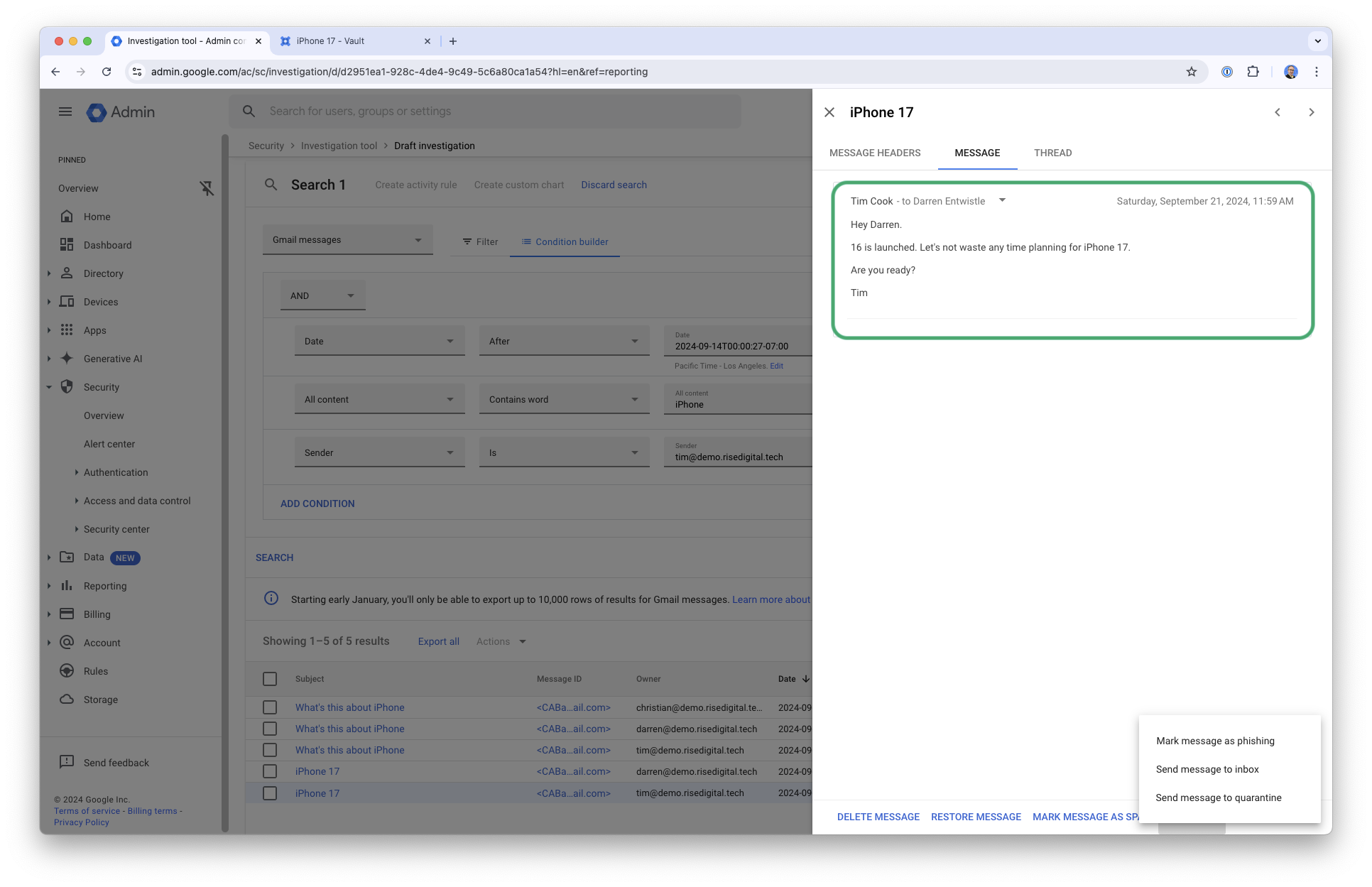This screenshot has width=1372, height=887.
Task: Expand the Tim Cook recipient details arrow
Action: 1002,200
